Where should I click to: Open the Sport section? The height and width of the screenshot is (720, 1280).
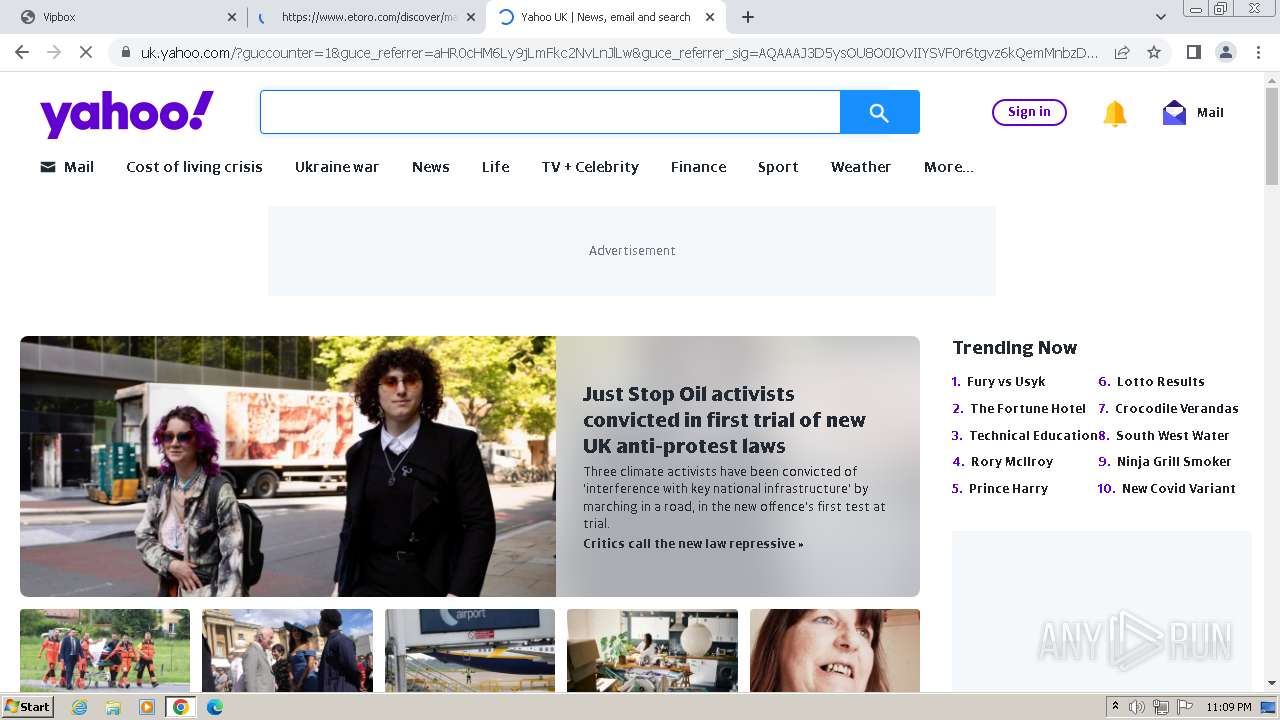778,167
